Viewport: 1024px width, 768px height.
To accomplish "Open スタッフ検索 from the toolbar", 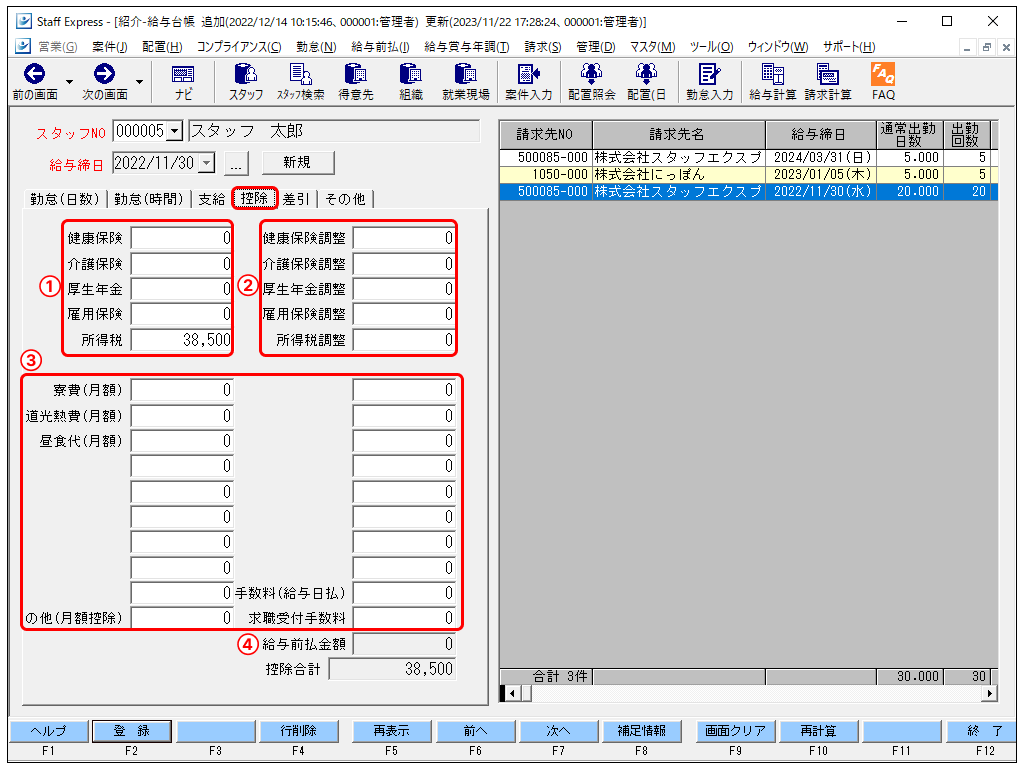I will pyautogui.click(x=300, y=81).
